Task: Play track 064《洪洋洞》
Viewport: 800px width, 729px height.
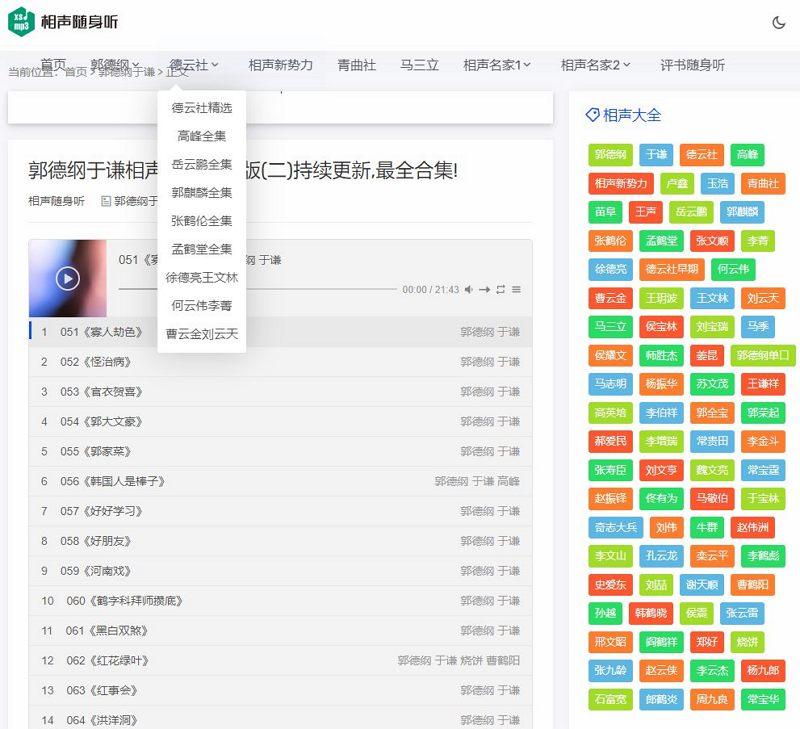Action: point(281,718)
